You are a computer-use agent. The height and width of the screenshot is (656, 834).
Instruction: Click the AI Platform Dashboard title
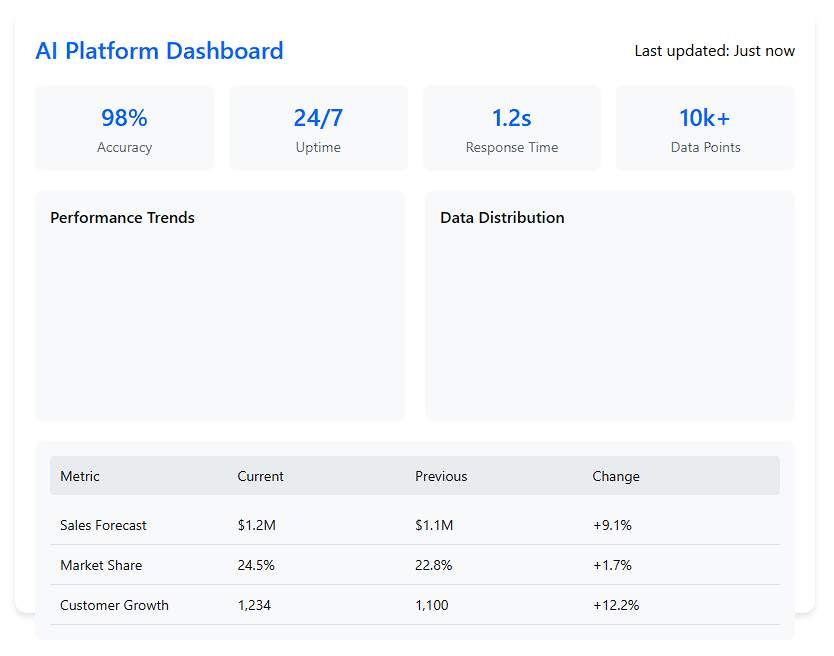point(159,51)
